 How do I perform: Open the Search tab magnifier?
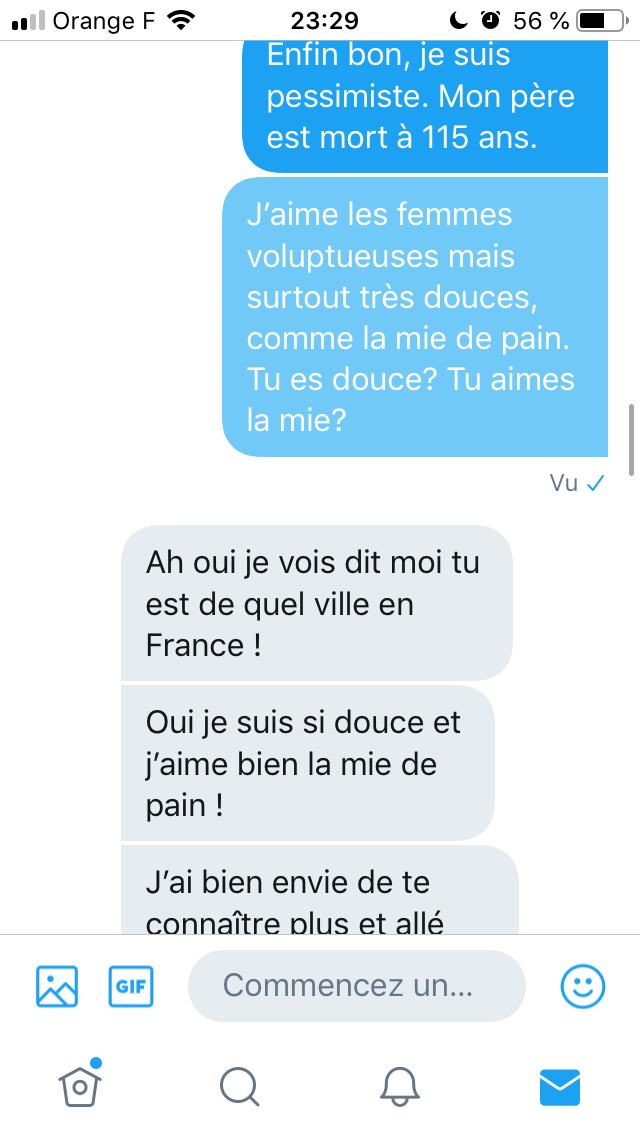coord(239,1087)
